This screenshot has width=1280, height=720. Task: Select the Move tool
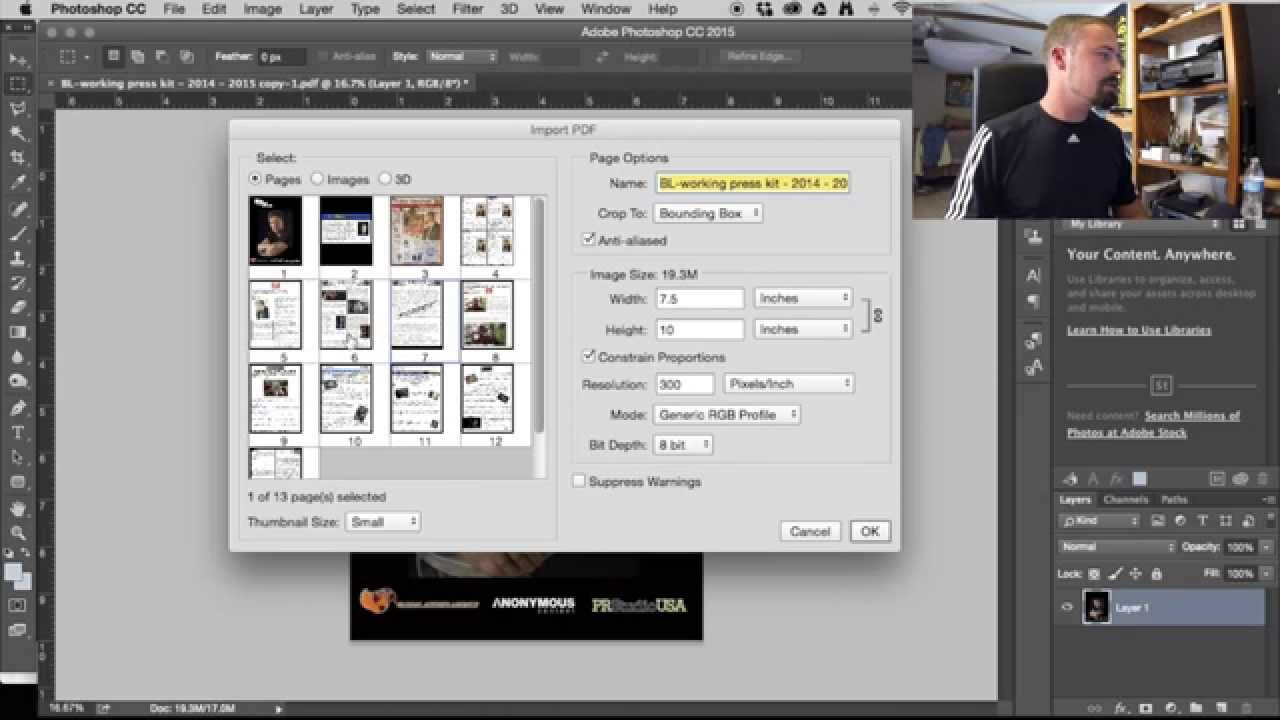click(x=18, y=59)
